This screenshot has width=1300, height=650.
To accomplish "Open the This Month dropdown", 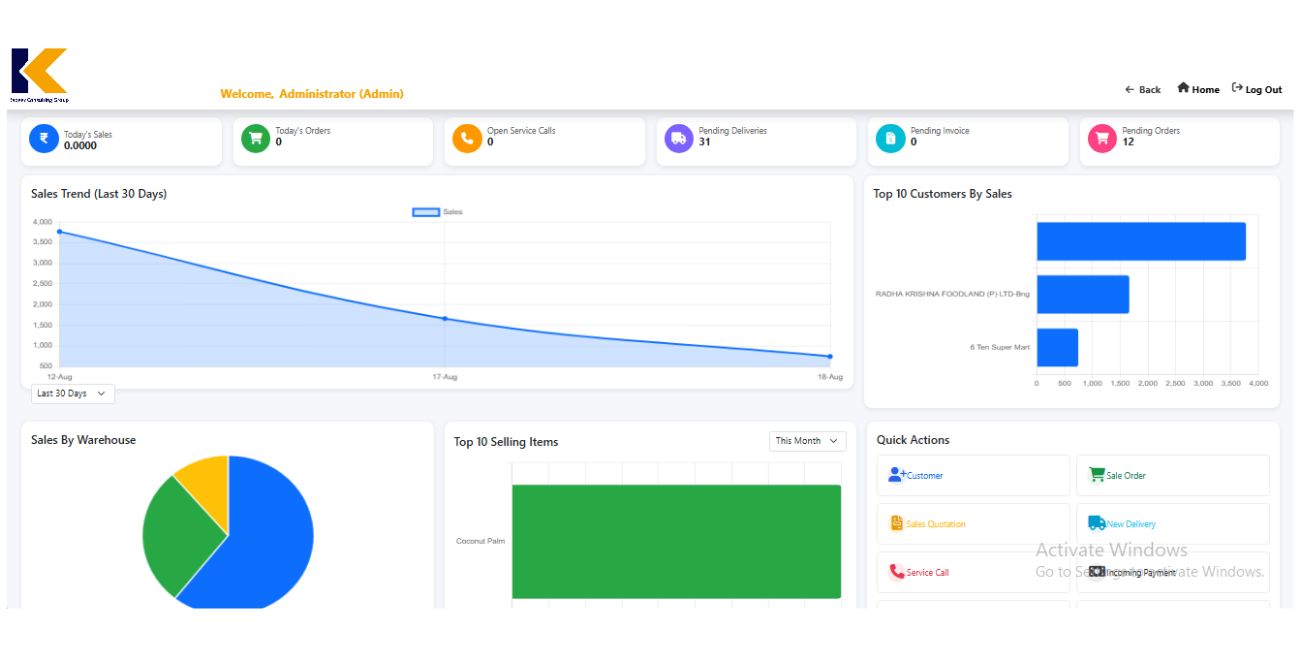I will click(807, 441).
